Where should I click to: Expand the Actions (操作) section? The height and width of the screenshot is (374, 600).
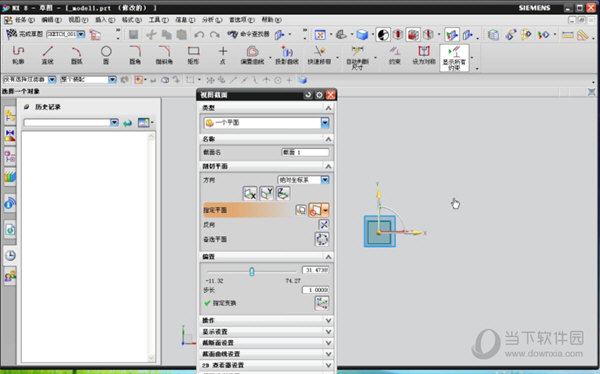(328, 320)
